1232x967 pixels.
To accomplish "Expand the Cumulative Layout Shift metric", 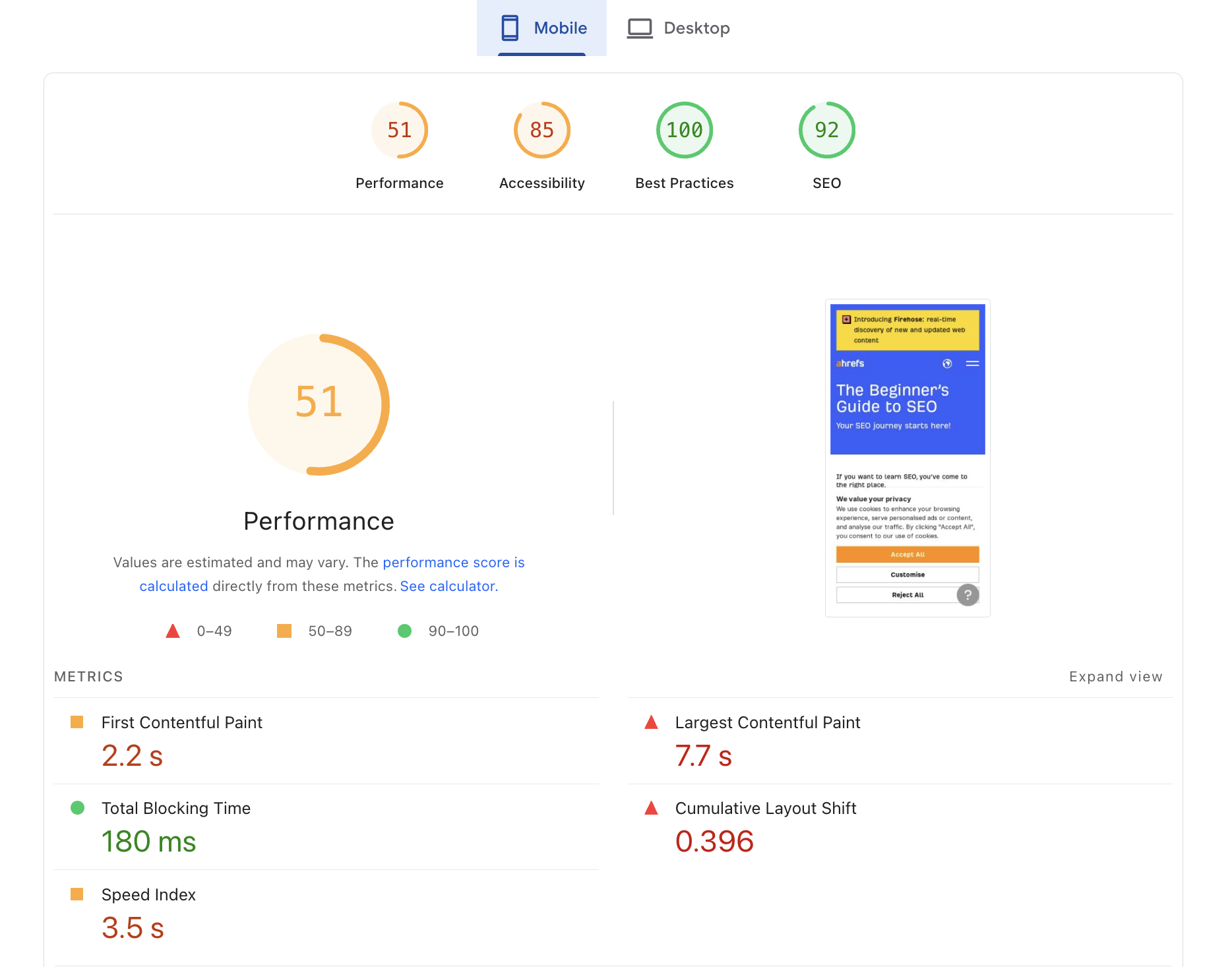I will pos(900,827).
